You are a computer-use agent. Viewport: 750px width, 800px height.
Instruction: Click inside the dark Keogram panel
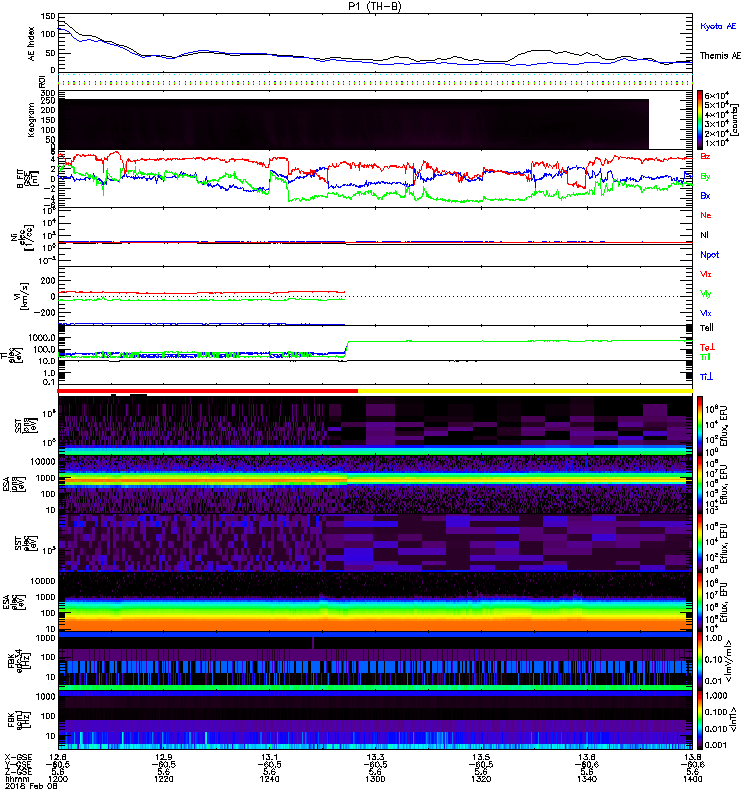pos(350,122)
